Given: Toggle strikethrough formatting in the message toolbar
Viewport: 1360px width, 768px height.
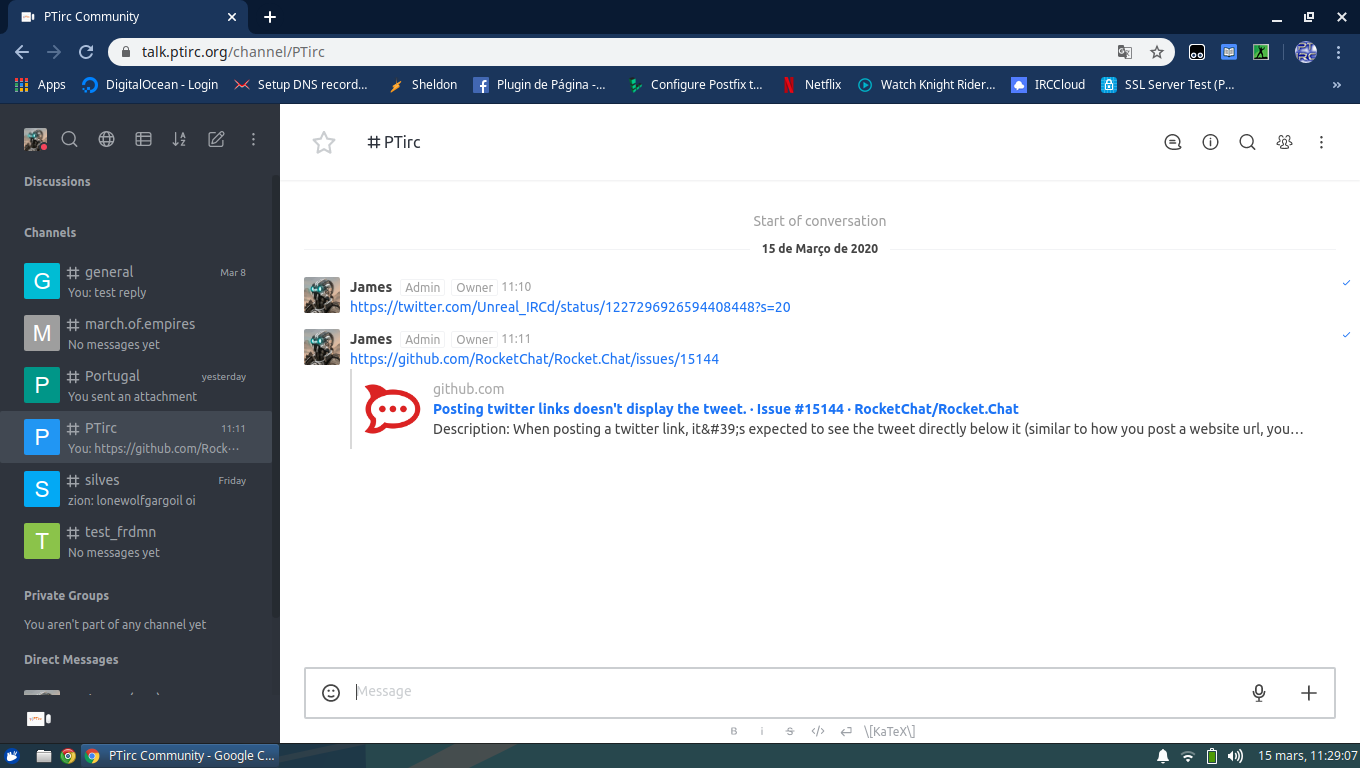Looking at the screenshot, I should pyautogui.click(x=789, y=731).
